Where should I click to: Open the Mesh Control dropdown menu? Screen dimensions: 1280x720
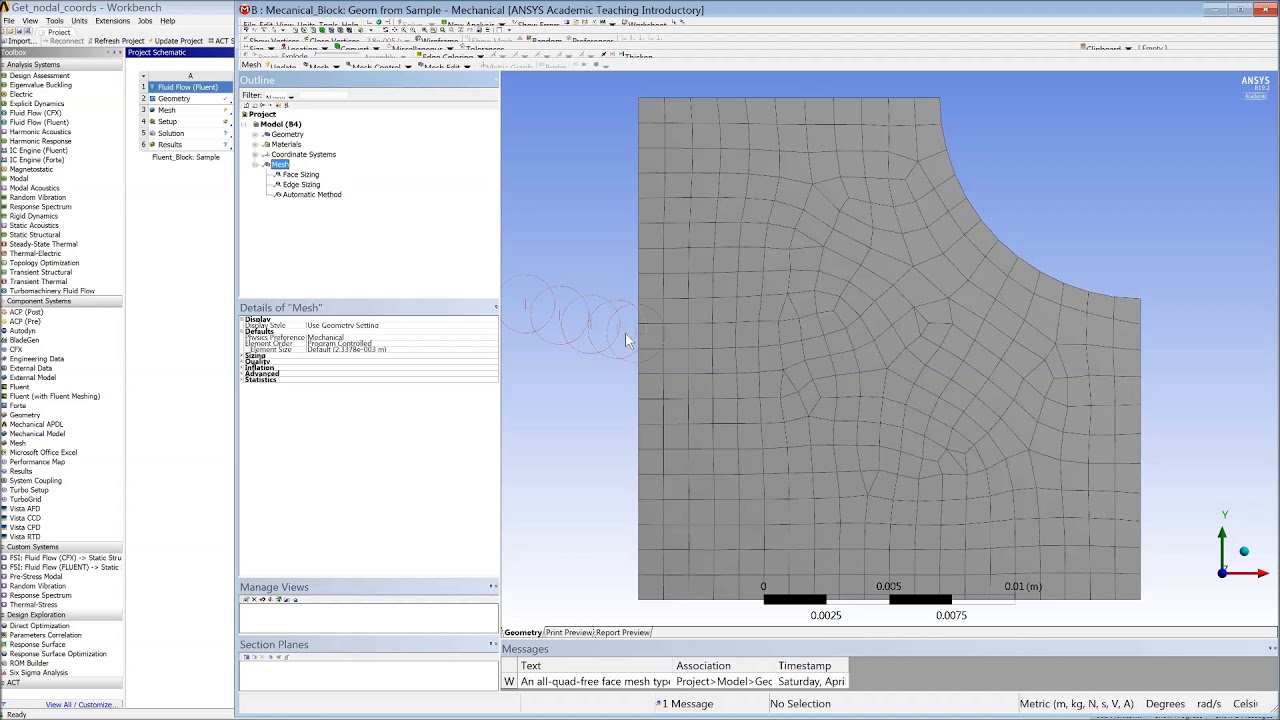point(378,66)
